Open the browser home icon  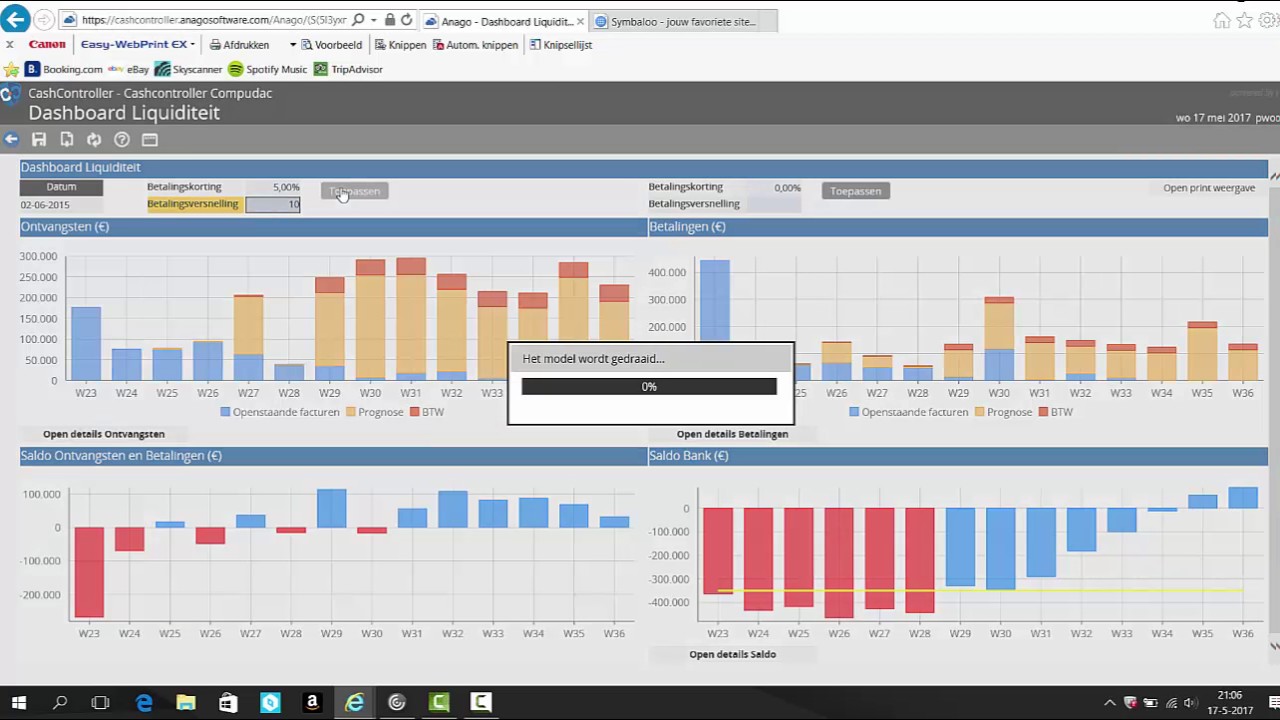tap(1221, 20)
